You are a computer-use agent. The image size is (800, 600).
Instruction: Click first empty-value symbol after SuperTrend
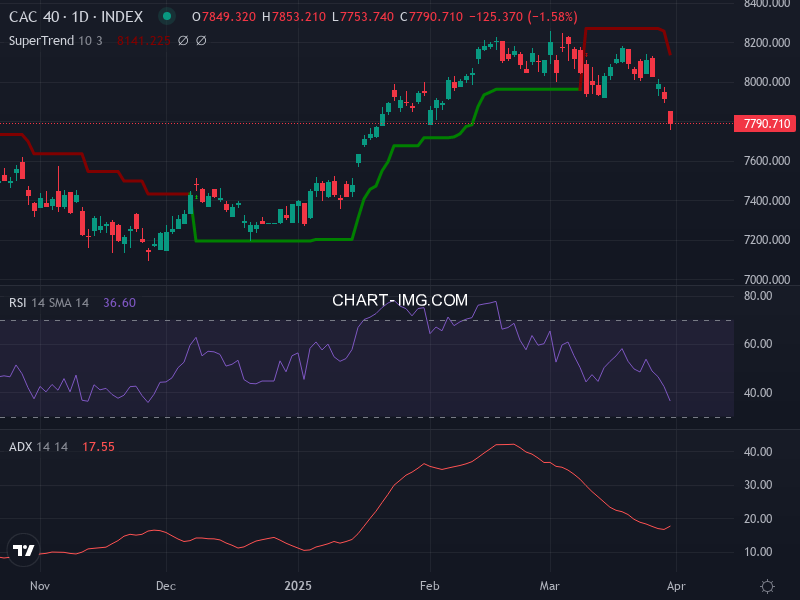click(183, 41)
